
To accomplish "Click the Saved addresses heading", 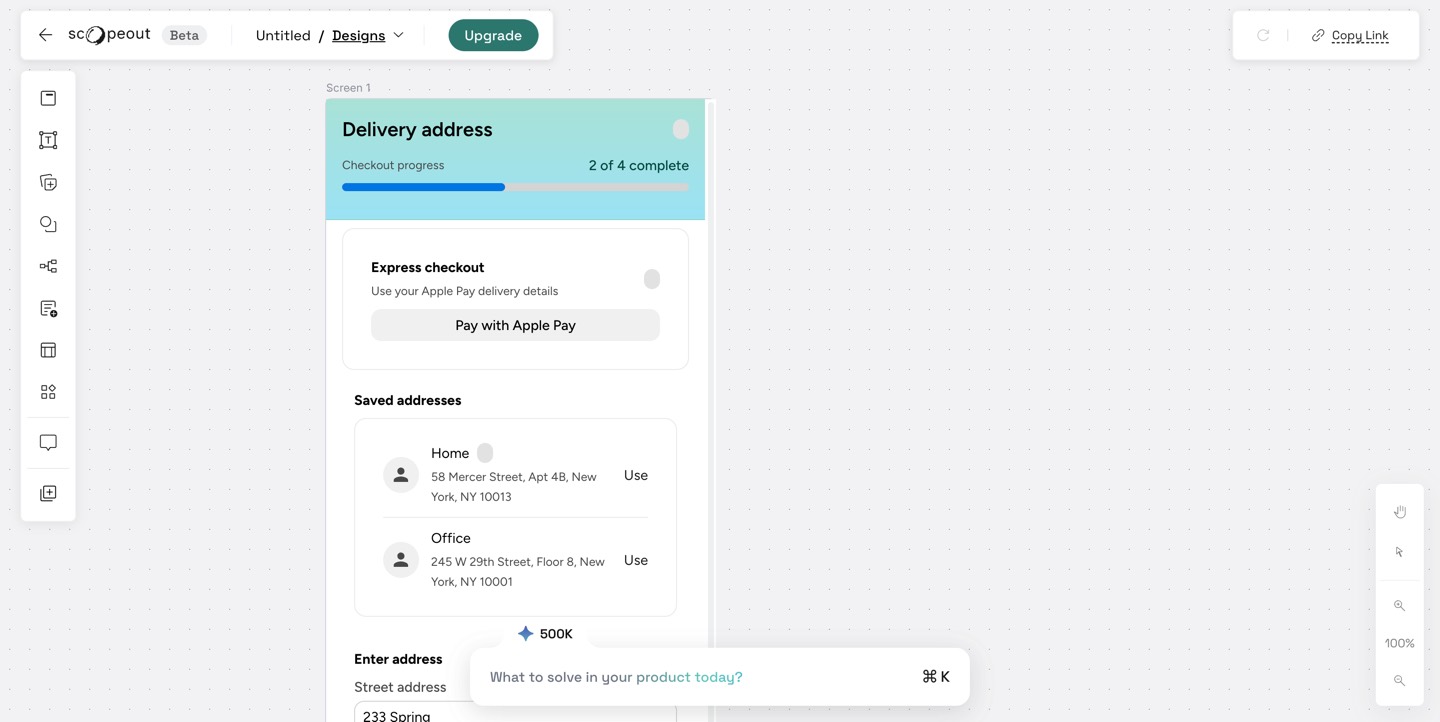I will pyautogui.click(x=408, y=400).
